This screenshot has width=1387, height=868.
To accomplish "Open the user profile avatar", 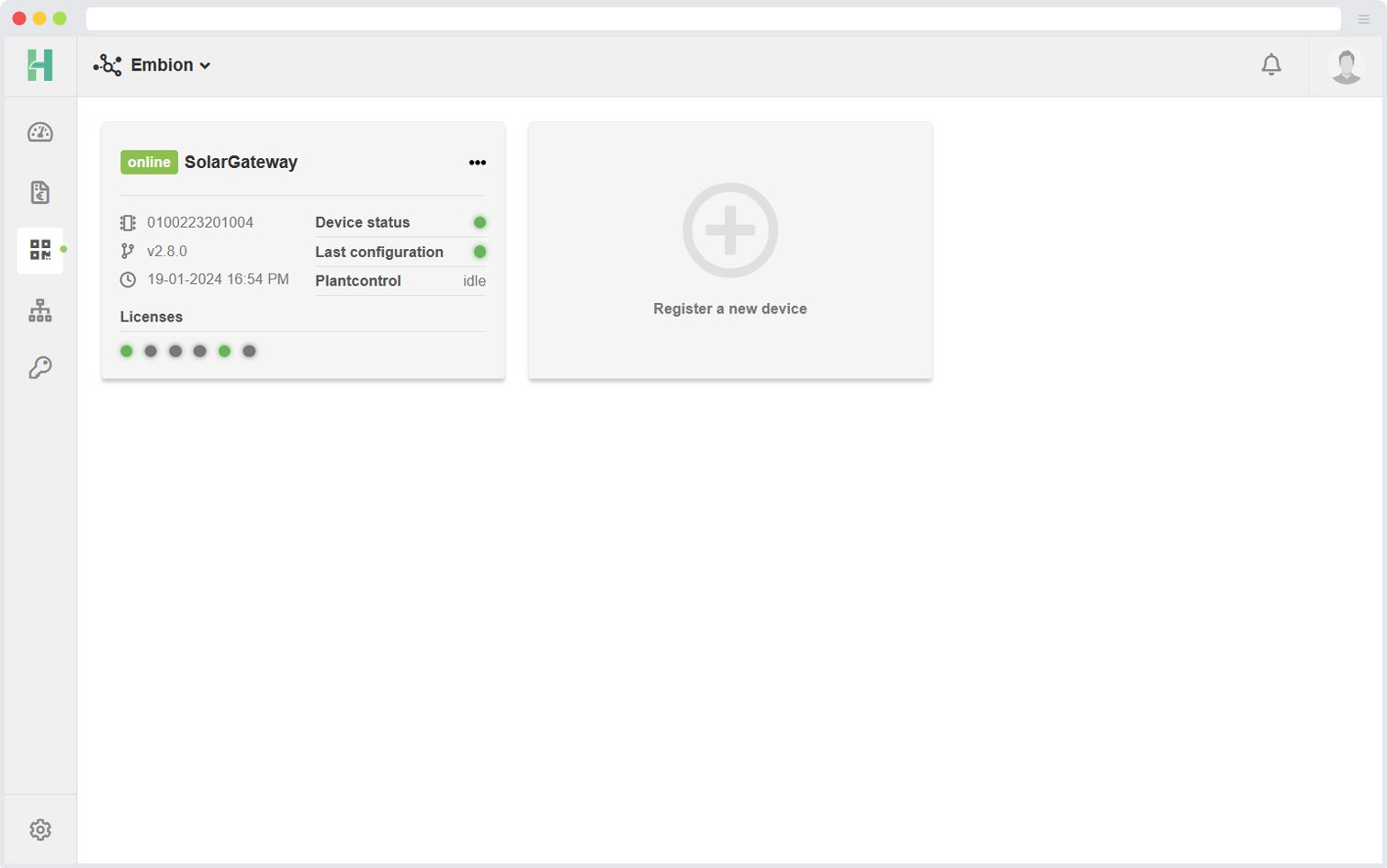I will 1347,66.
